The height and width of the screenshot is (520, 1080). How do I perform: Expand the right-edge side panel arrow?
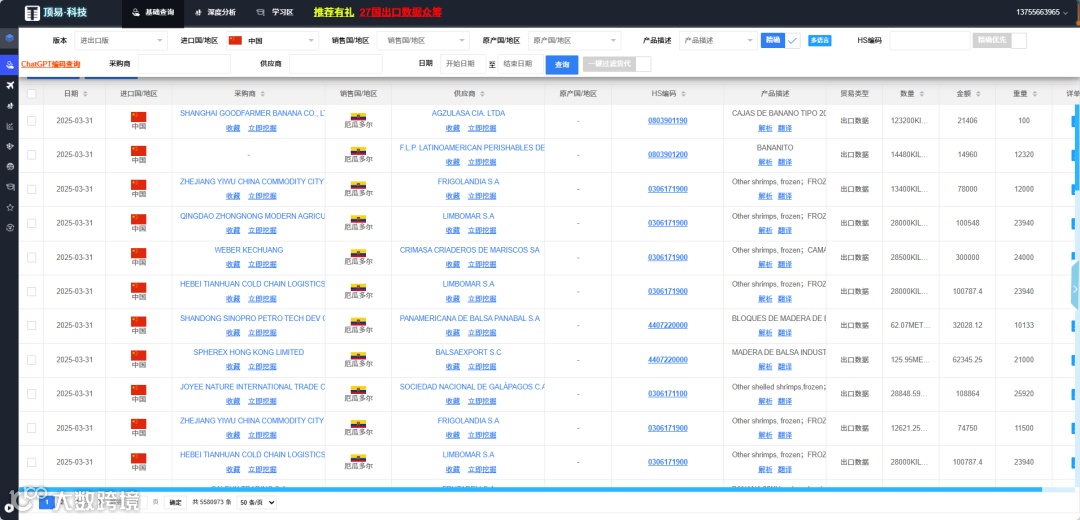1075,288
